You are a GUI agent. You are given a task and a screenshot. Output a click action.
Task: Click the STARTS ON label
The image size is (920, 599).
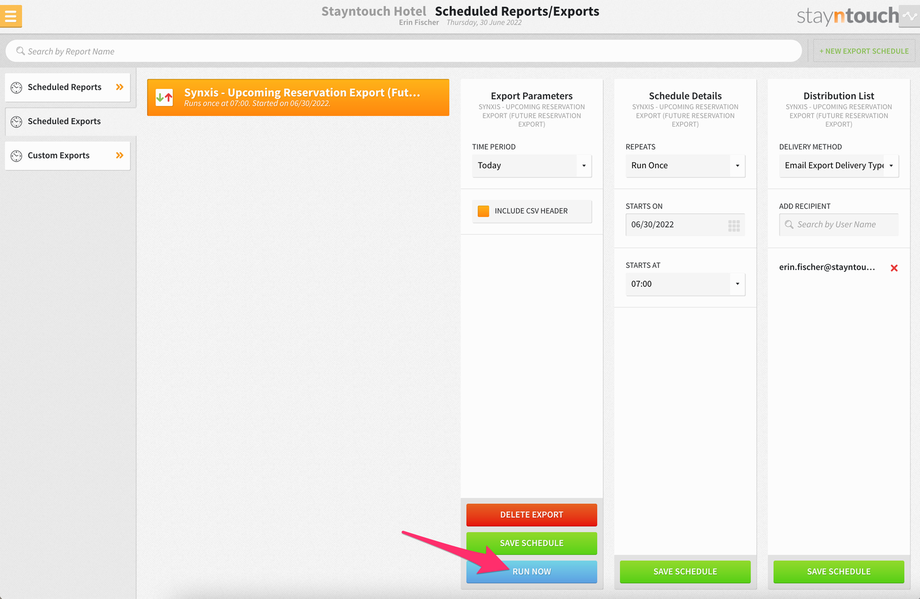pyautogui.click(x=644, y=206)
